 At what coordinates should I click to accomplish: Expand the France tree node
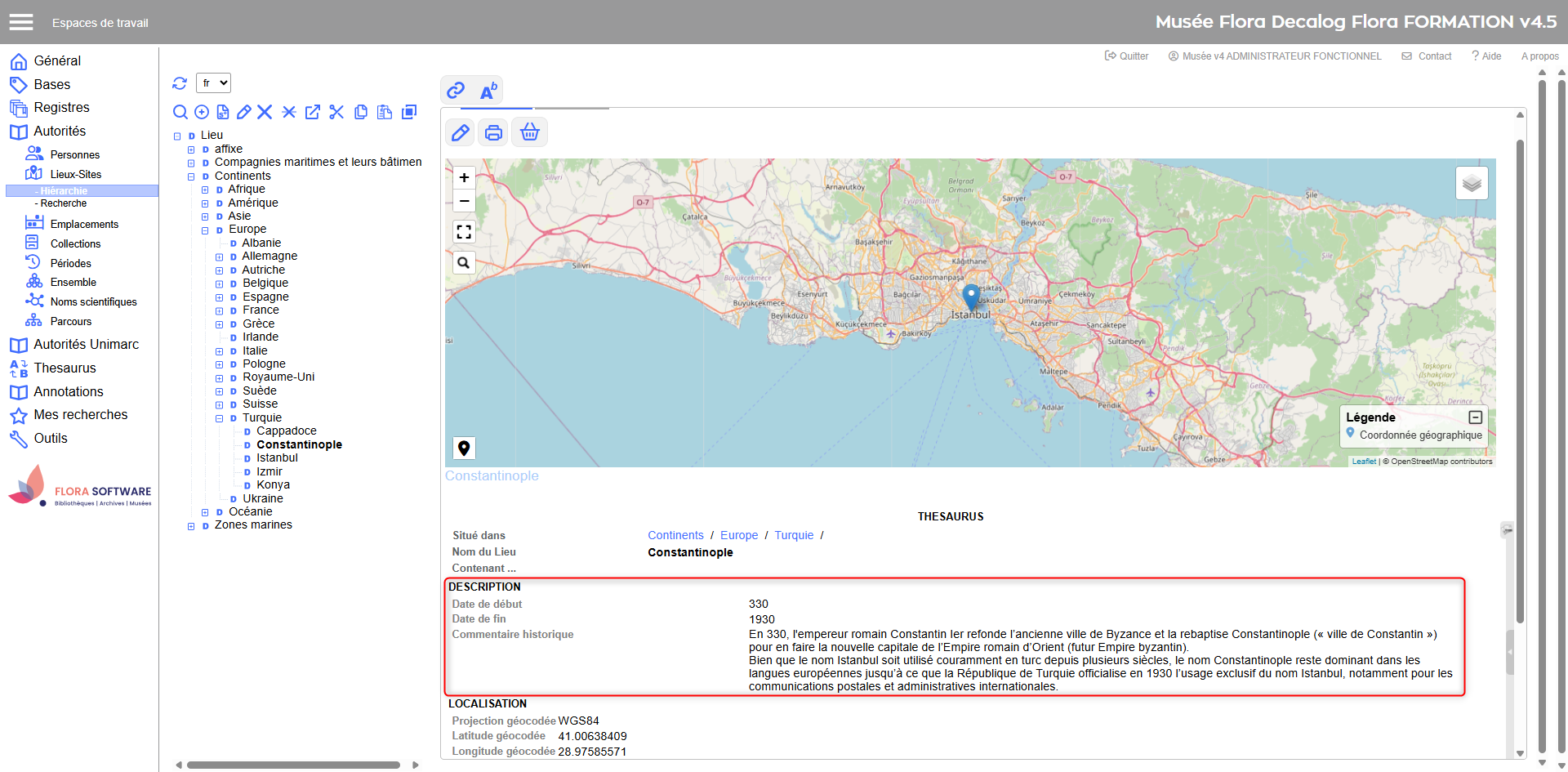tap(219, 310)
